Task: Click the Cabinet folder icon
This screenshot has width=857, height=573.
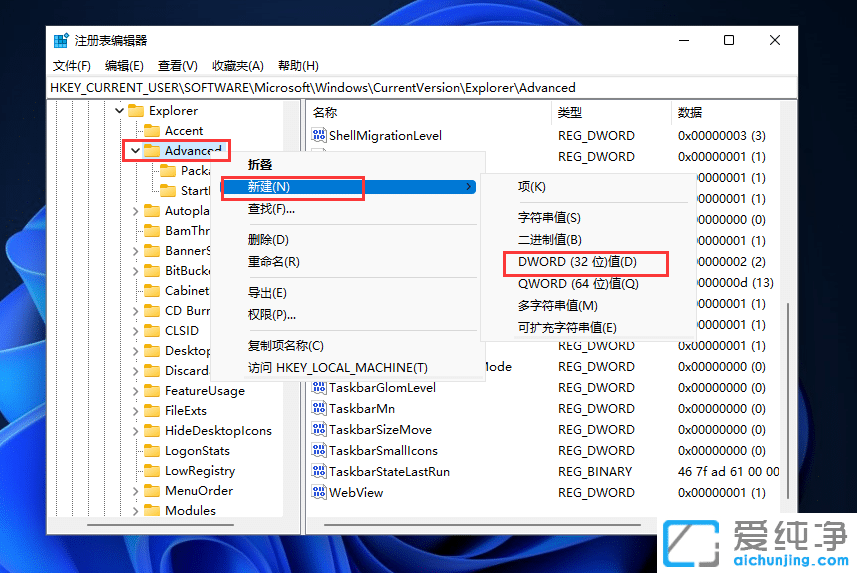Action: [152, 291]
